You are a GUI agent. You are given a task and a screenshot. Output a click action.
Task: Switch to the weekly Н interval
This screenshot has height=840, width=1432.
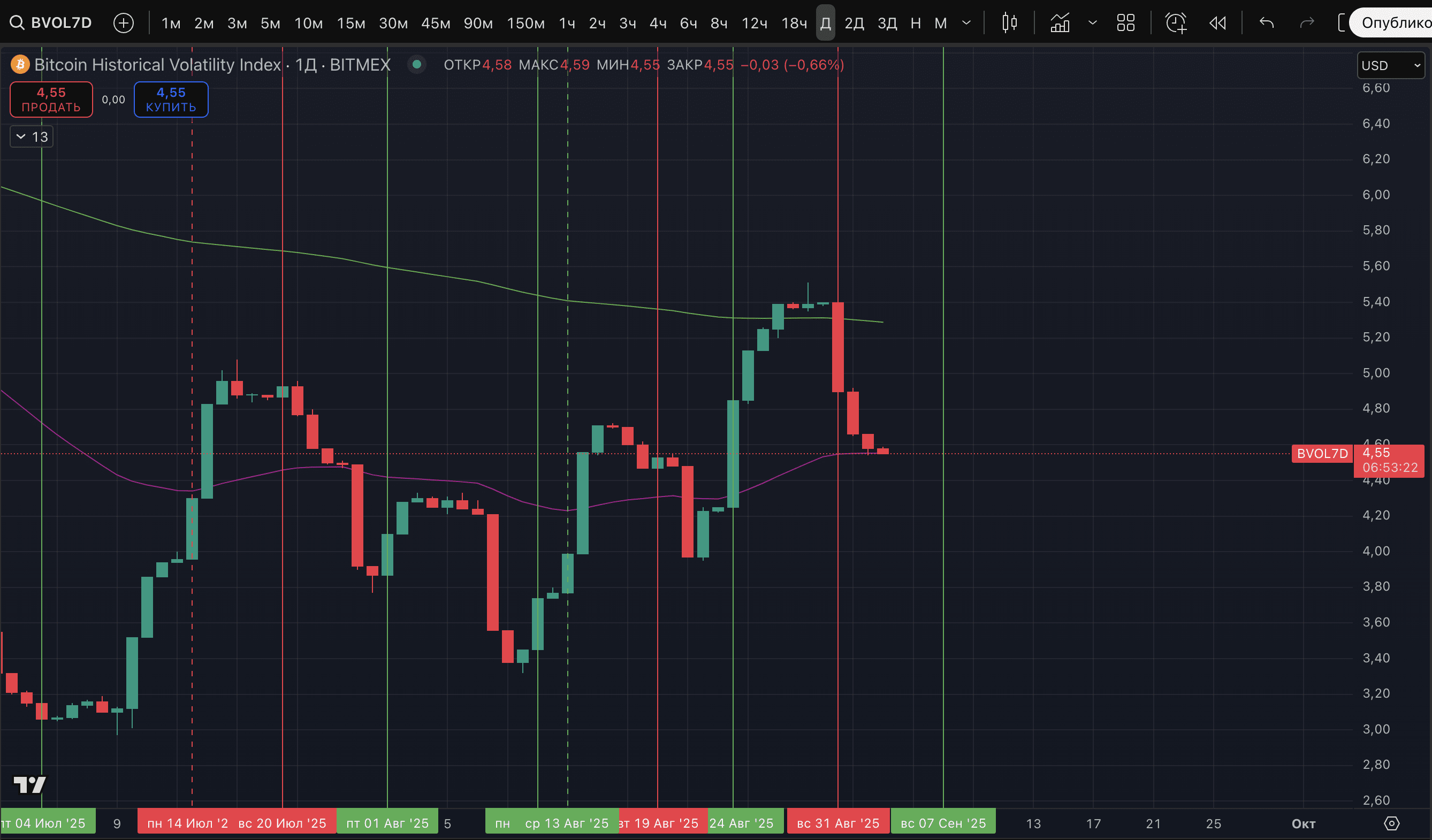pos(915,22)
